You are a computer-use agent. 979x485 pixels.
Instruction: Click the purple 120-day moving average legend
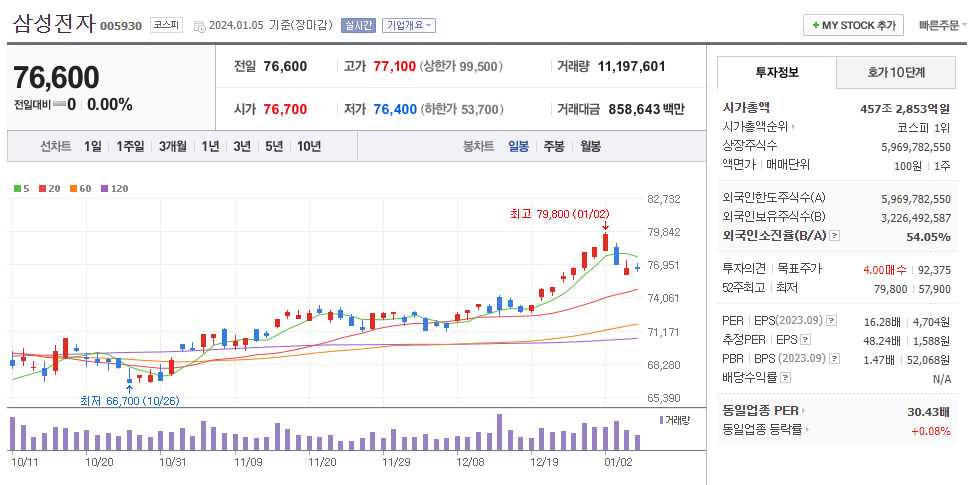(x=114, y=188)
